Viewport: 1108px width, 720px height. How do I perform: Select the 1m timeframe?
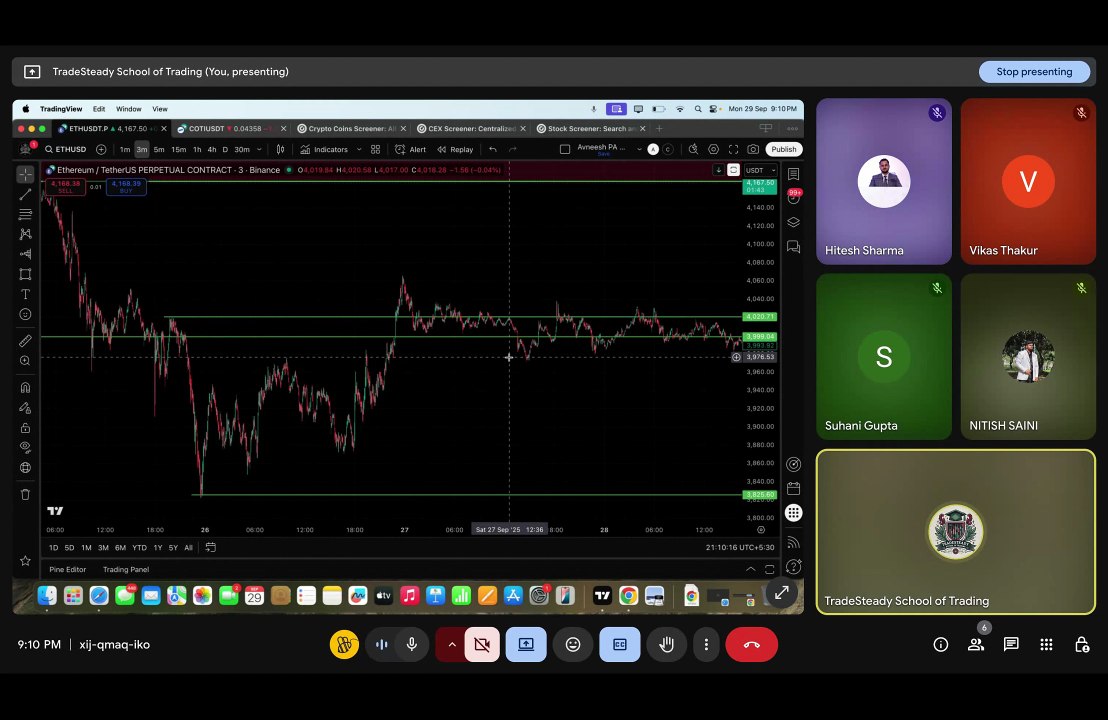coord(125,149)
